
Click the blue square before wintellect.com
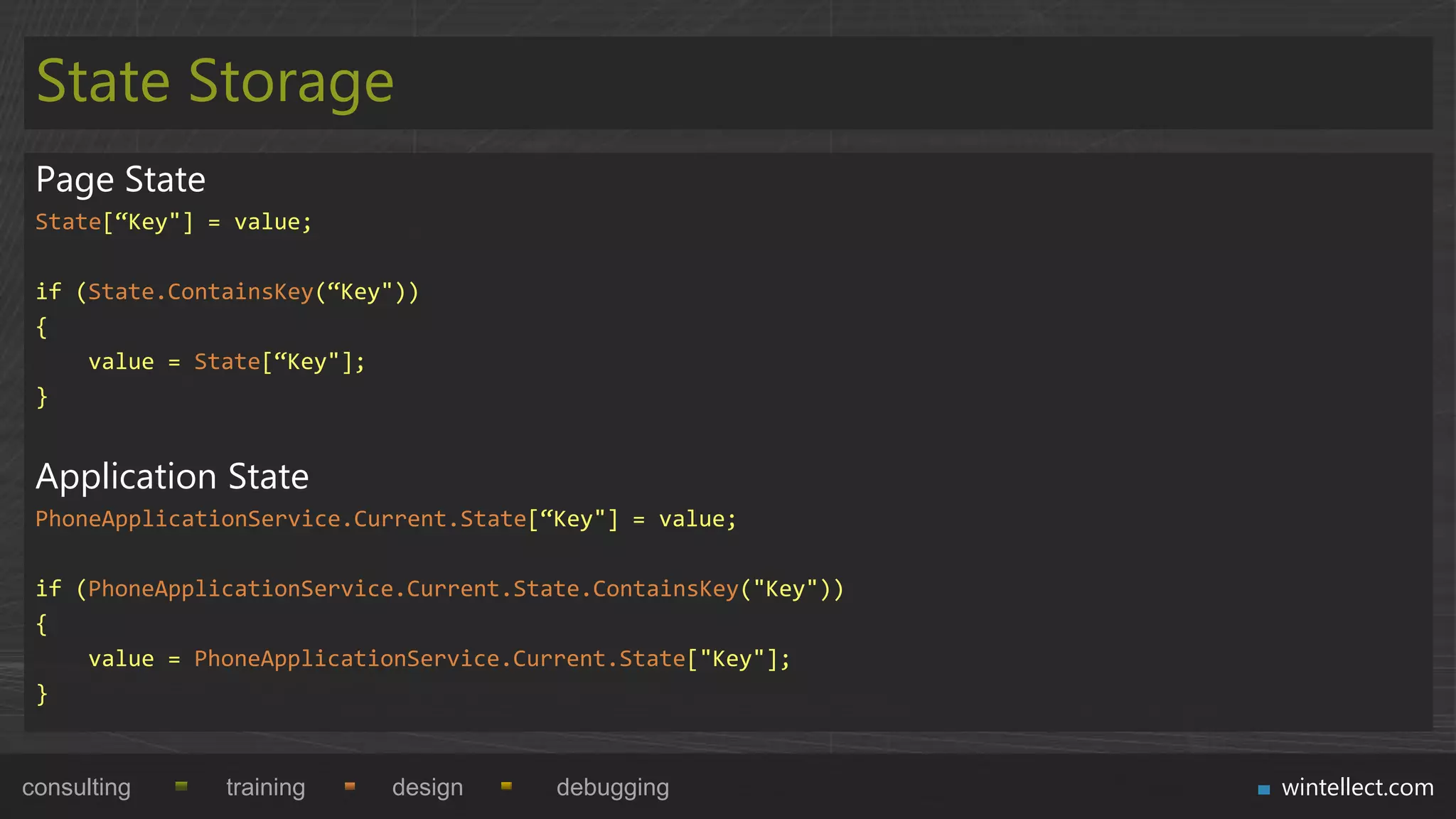point(1263,789)
